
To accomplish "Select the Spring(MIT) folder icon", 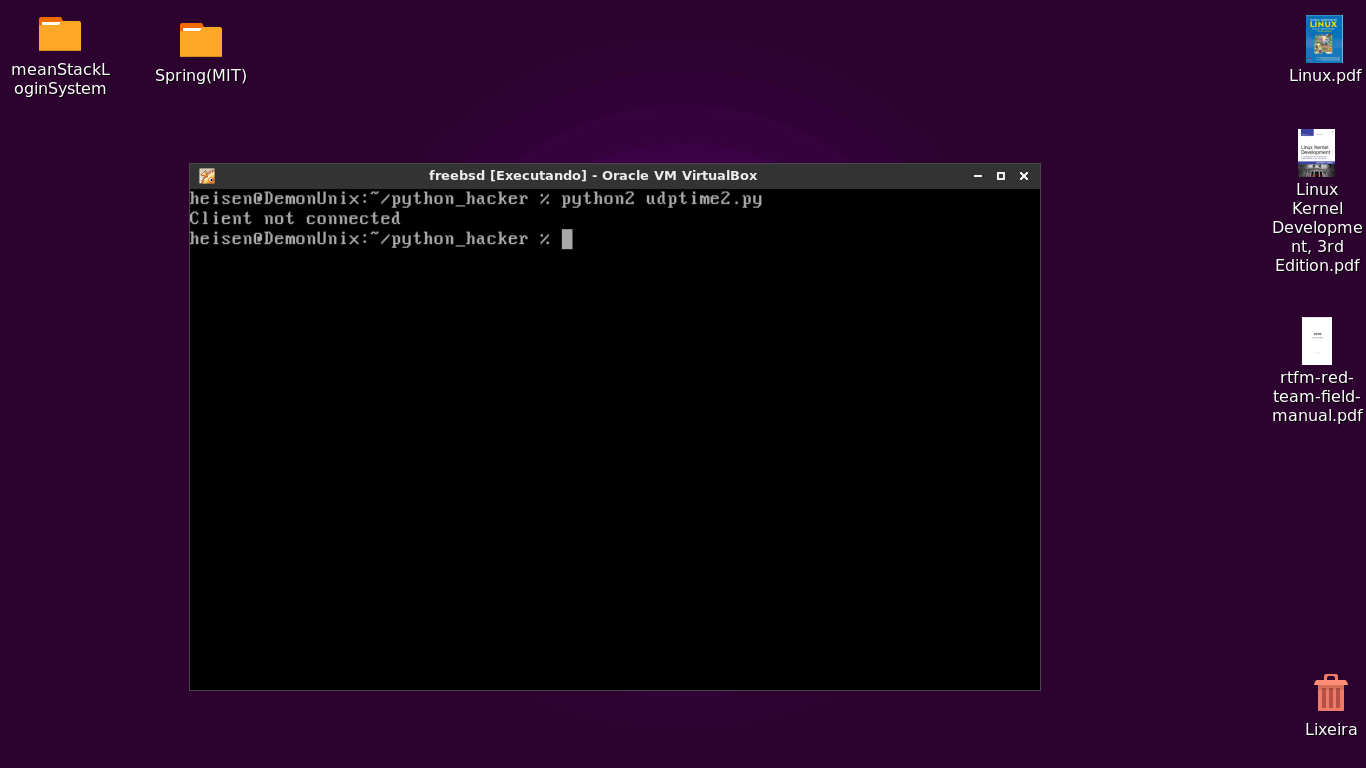I will point(201,40).
